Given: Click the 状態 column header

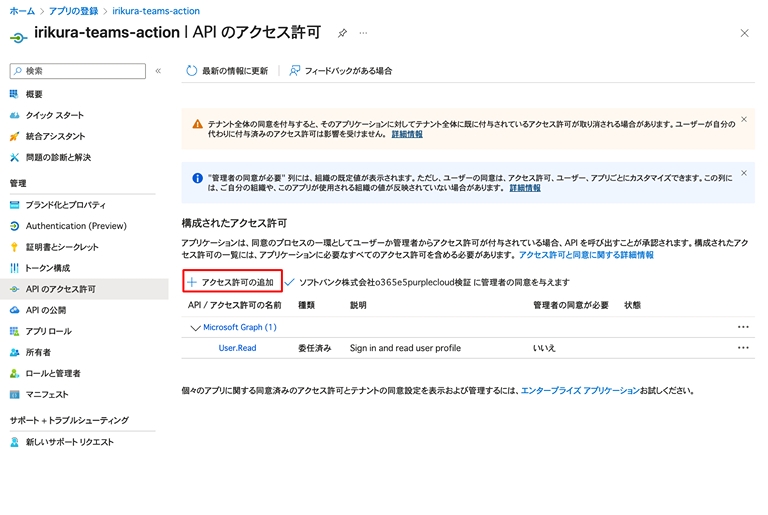Looking at the screenshot, I should pos(632,305).
